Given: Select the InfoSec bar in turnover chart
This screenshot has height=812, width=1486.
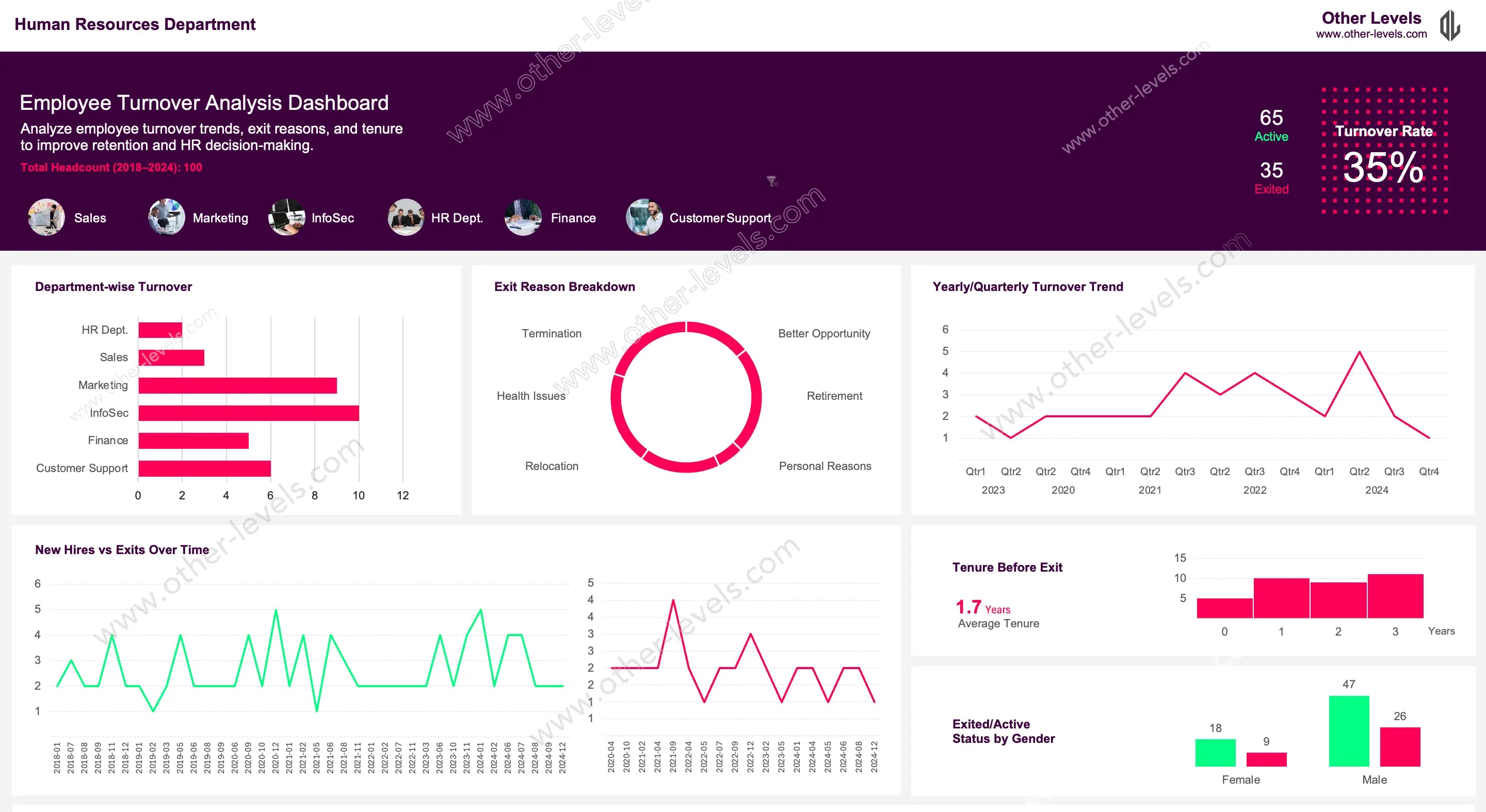Looking at the screenshot, I should pyautogui.click(x=248, y=412).
